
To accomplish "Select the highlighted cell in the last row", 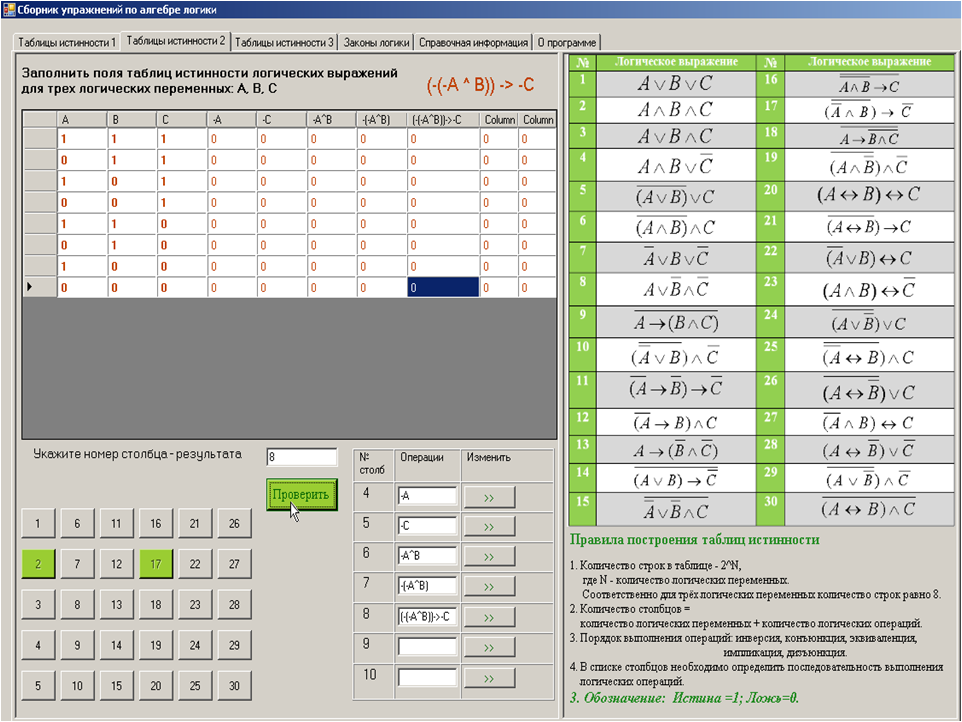I will click(442, 288).
